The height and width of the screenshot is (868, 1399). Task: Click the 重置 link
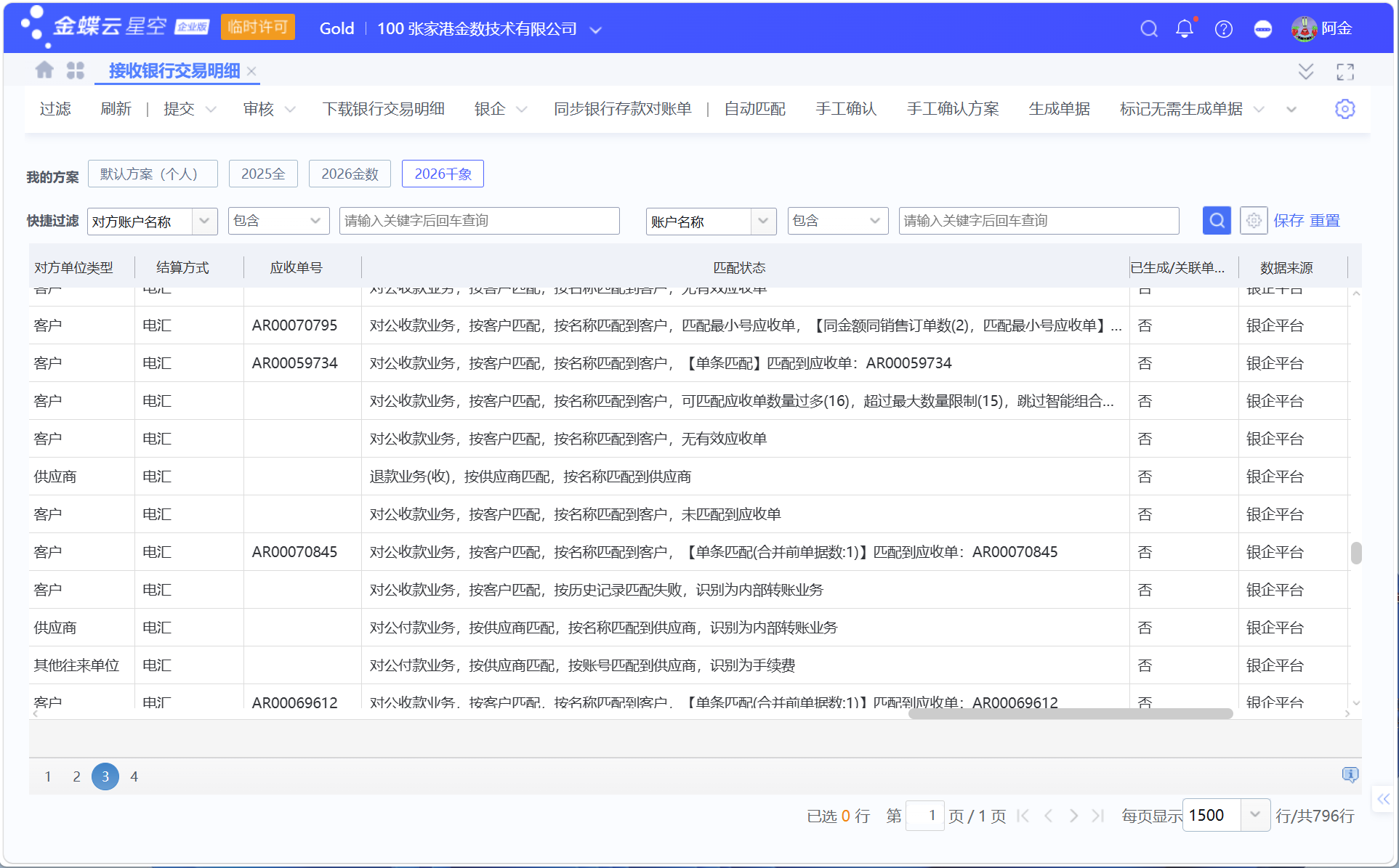coord(1324,221)
